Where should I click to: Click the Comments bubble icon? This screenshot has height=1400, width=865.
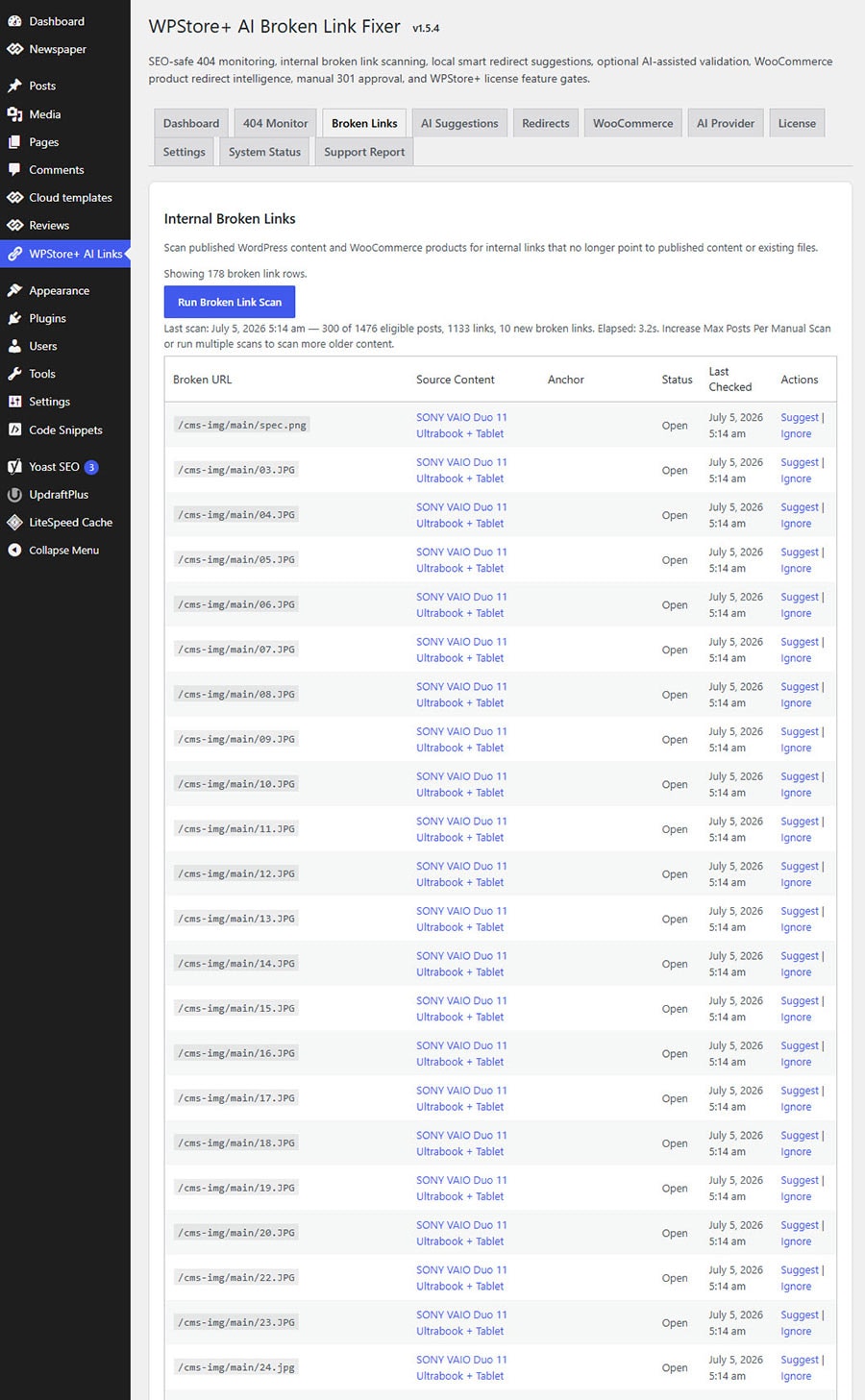14,169
